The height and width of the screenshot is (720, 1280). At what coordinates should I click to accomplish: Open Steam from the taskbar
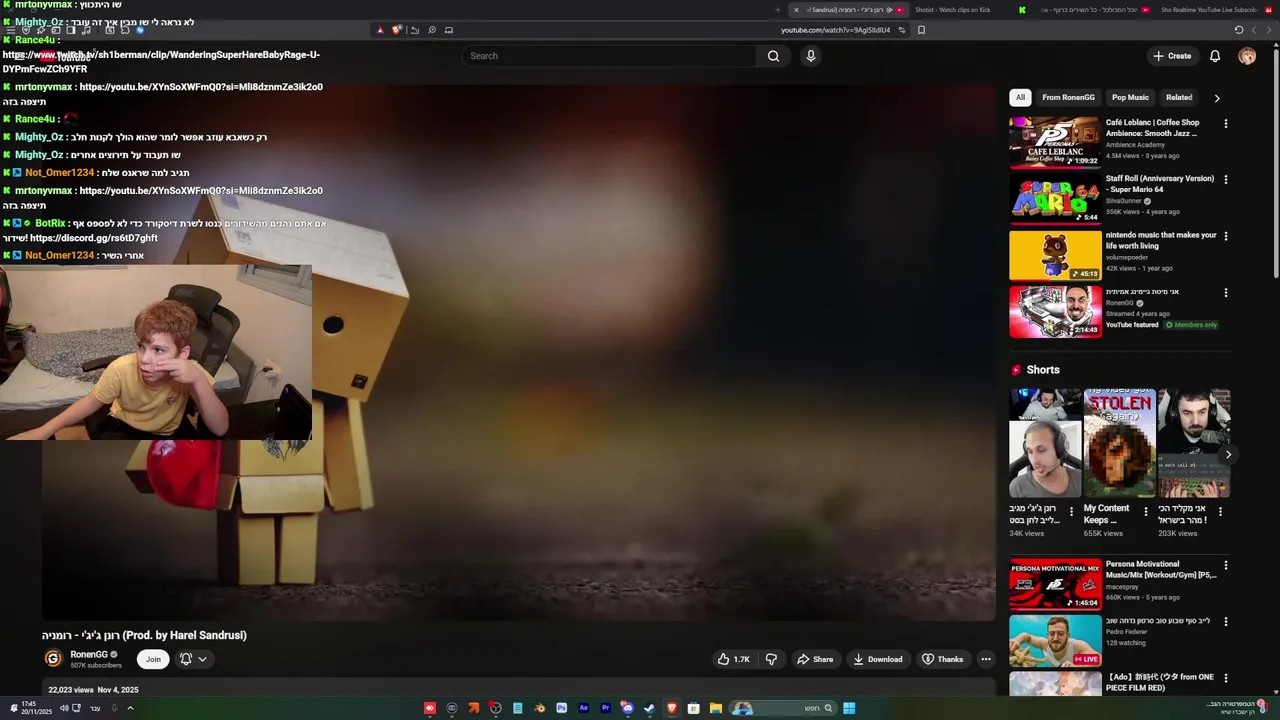pyautogui.click(x=649, y=708)
